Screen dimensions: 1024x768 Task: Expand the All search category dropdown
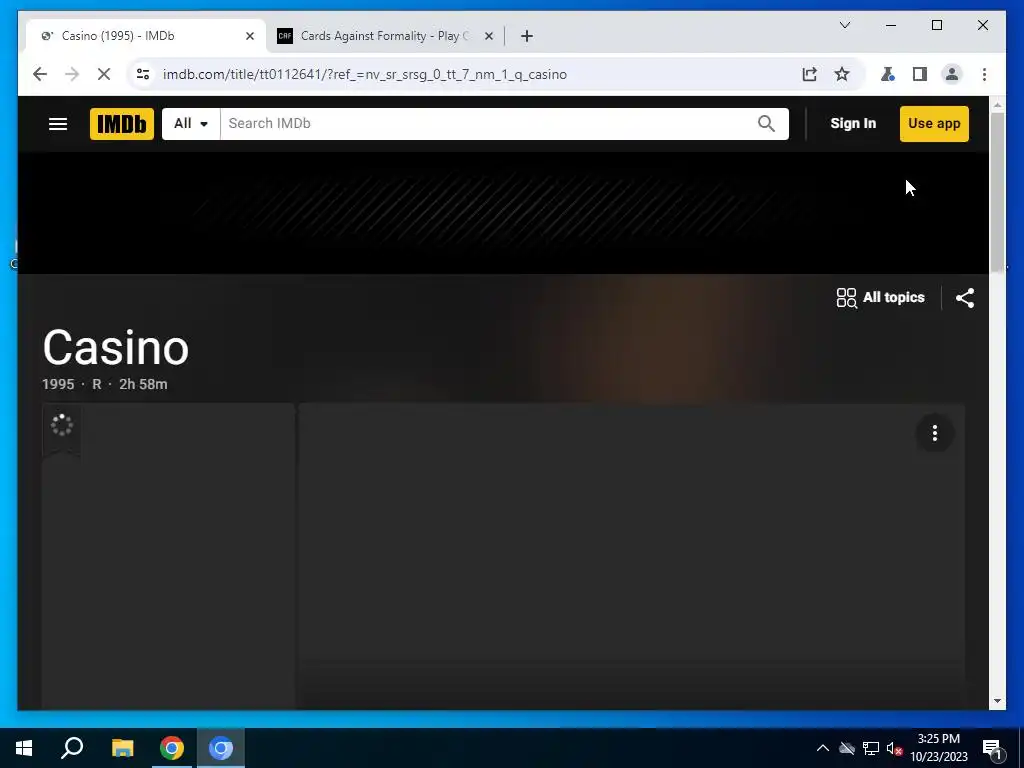[191, 123]
